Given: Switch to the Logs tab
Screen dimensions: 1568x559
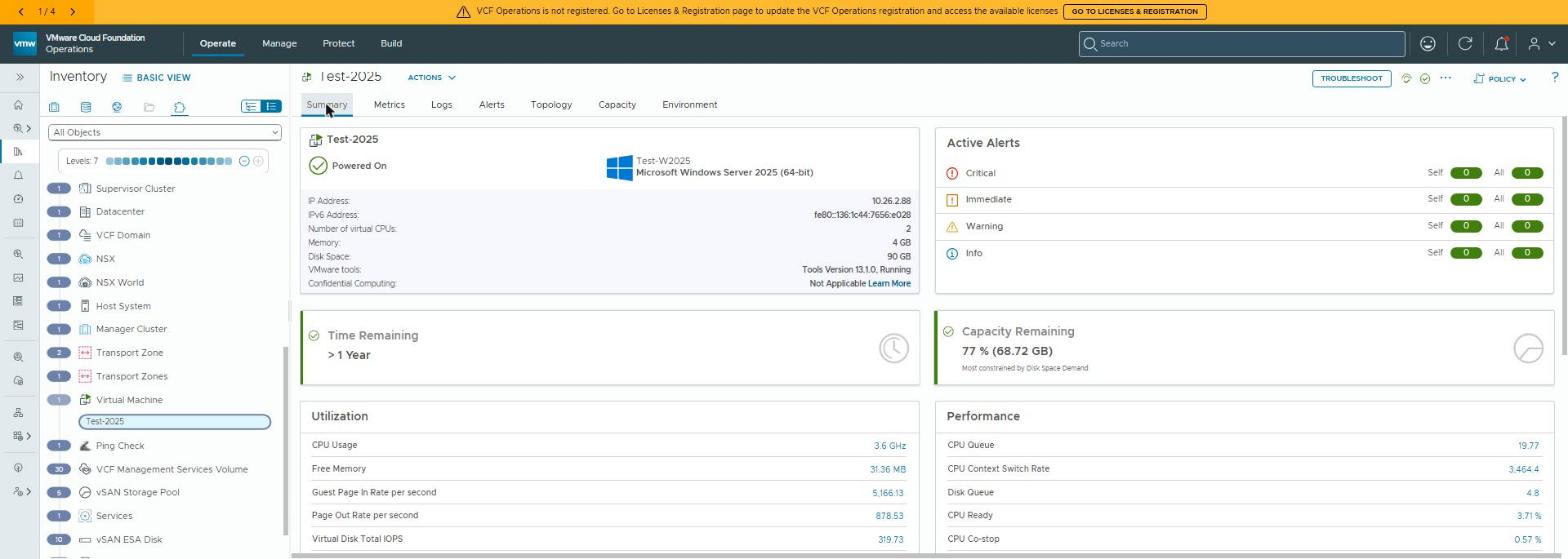Looking at the screenshot, I should coord(441,105).
